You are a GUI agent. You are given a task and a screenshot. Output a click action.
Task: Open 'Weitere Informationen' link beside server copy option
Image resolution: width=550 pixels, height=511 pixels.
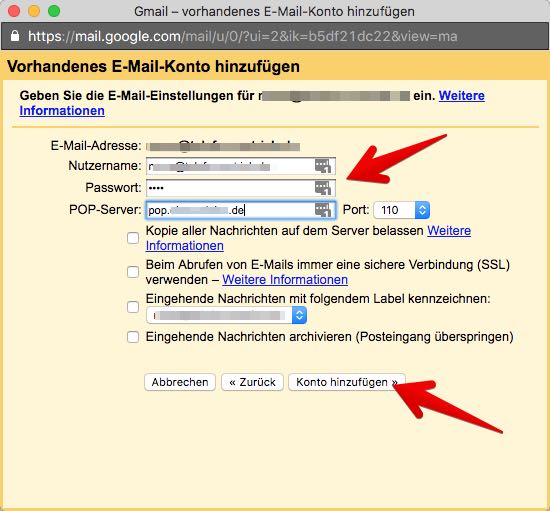pyautogui.click(x=449, y=230)
